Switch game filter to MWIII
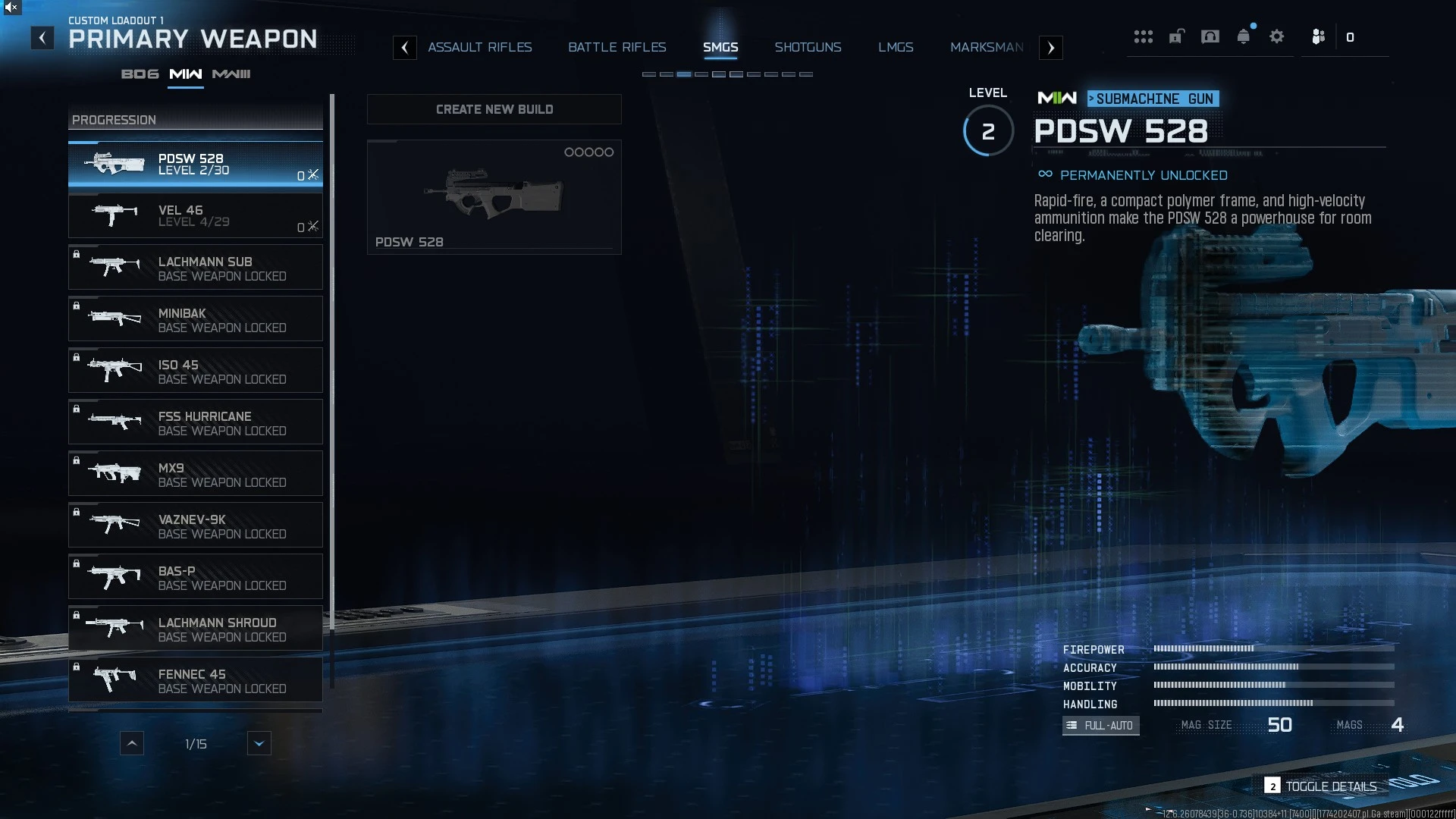 (x=231, y=74)
